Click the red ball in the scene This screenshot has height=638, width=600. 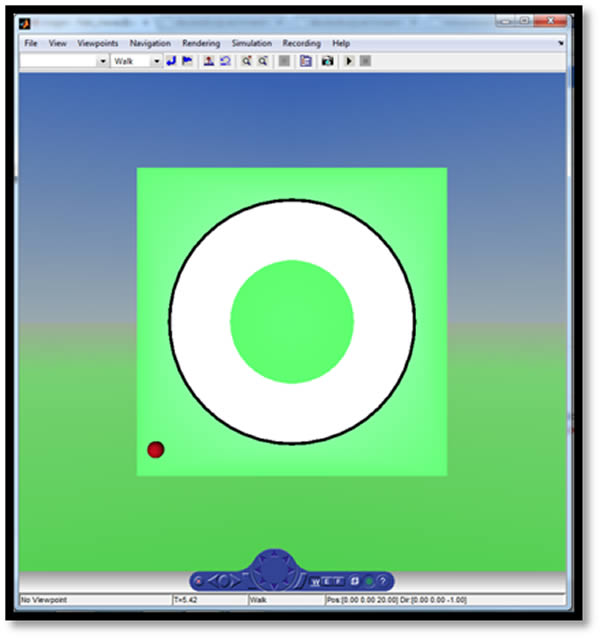click(x=155, y=450)
